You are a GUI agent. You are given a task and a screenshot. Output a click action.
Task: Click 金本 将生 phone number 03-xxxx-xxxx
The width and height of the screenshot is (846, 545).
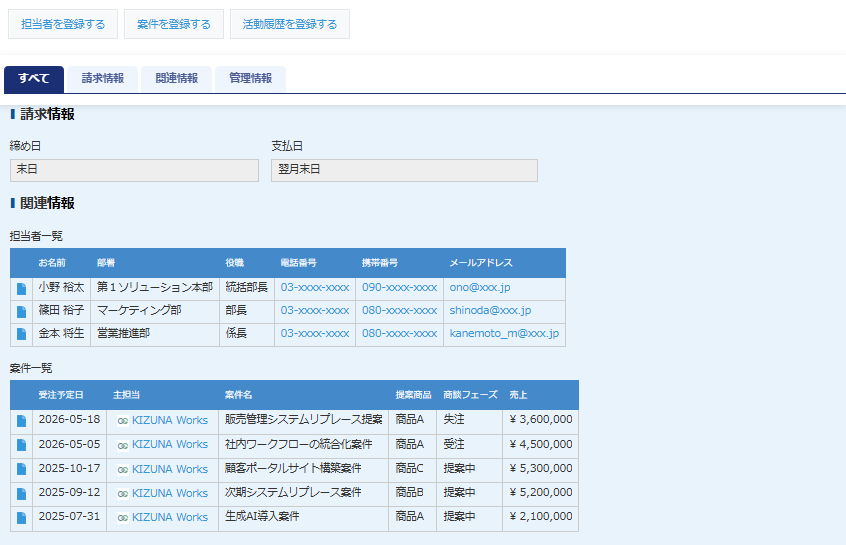coord(315,333)
